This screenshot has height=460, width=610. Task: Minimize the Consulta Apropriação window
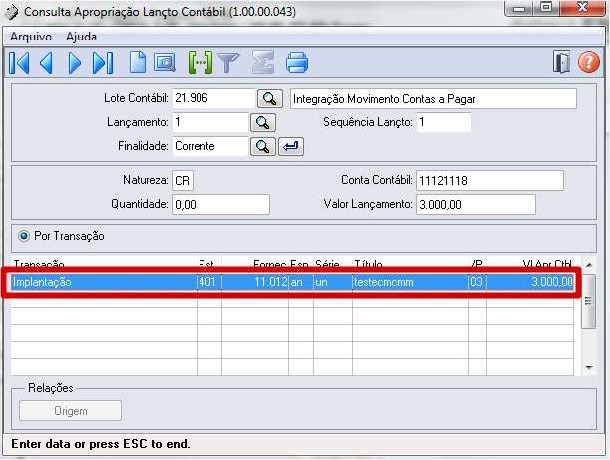pyautogui.click(x=519, y=8)
